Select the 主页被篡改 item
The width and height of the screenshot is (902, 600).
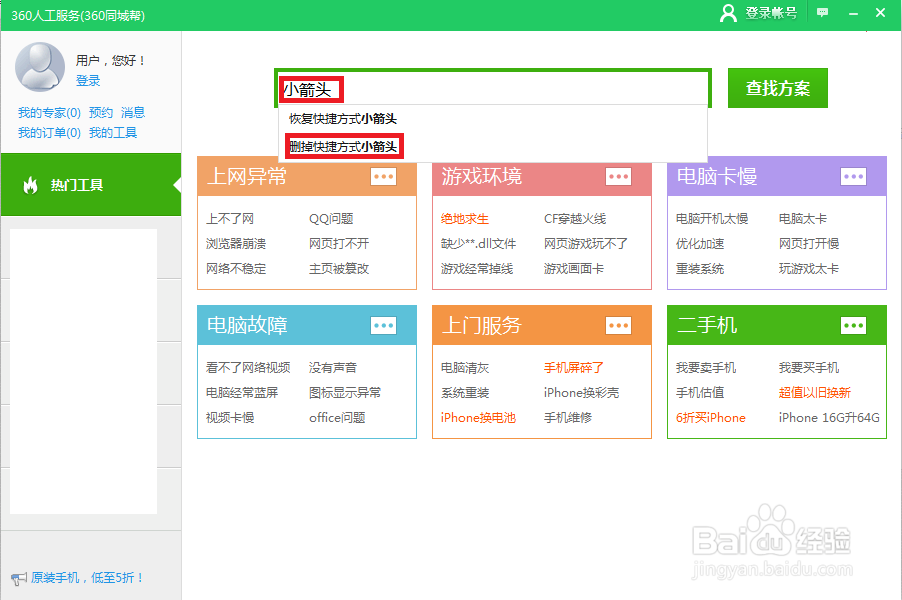coord(339,269)
